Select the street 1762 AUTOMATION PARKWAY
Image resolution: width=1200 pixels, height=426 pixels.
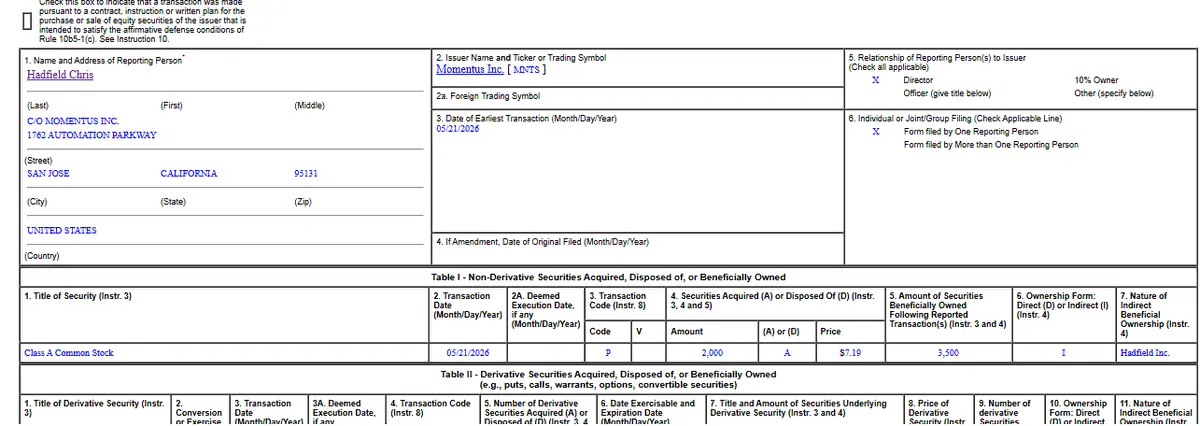coord(91,135)
